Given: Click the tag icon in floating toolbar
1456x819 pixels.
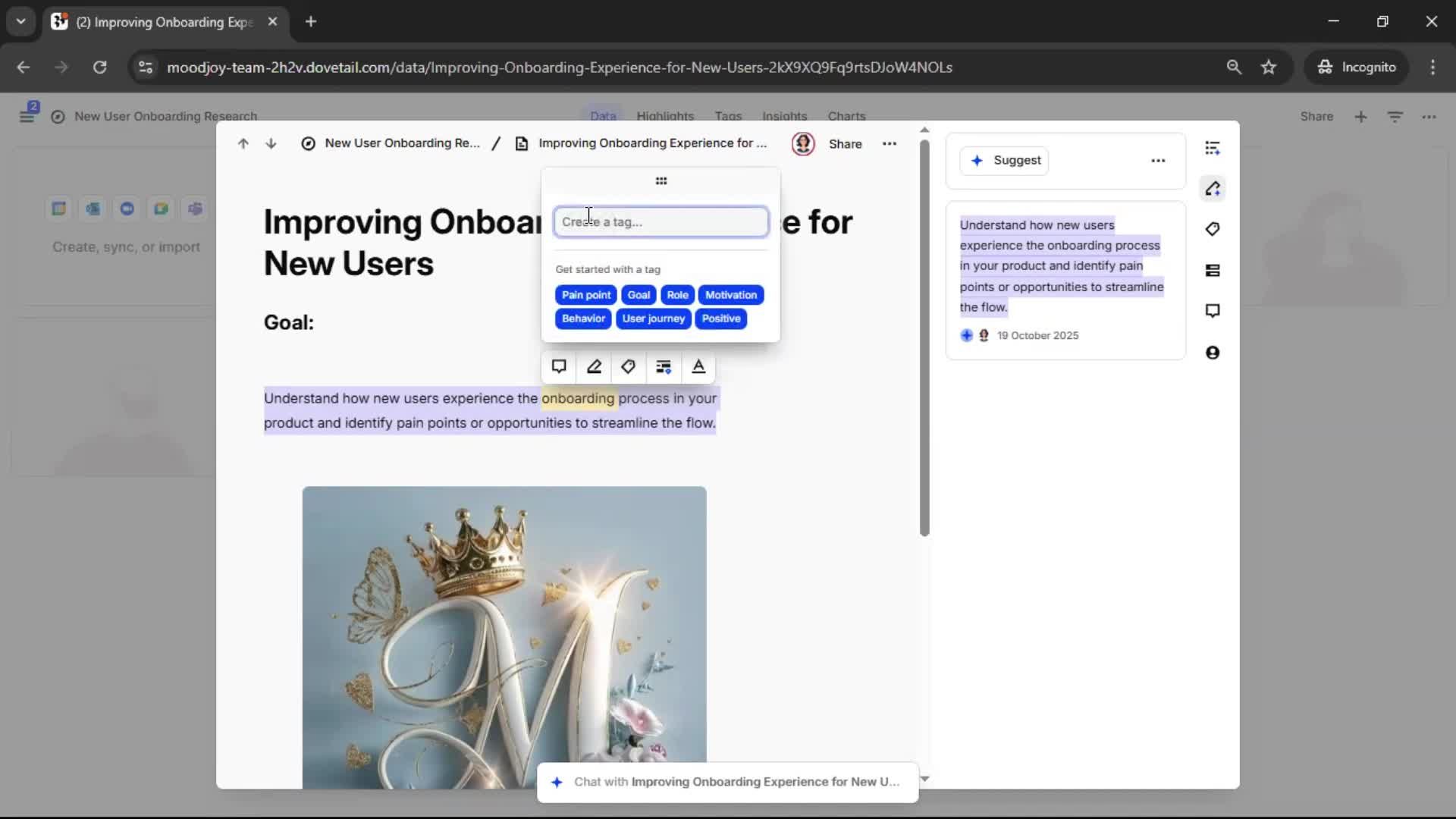Looking at the screenshot, I should 628,367.
